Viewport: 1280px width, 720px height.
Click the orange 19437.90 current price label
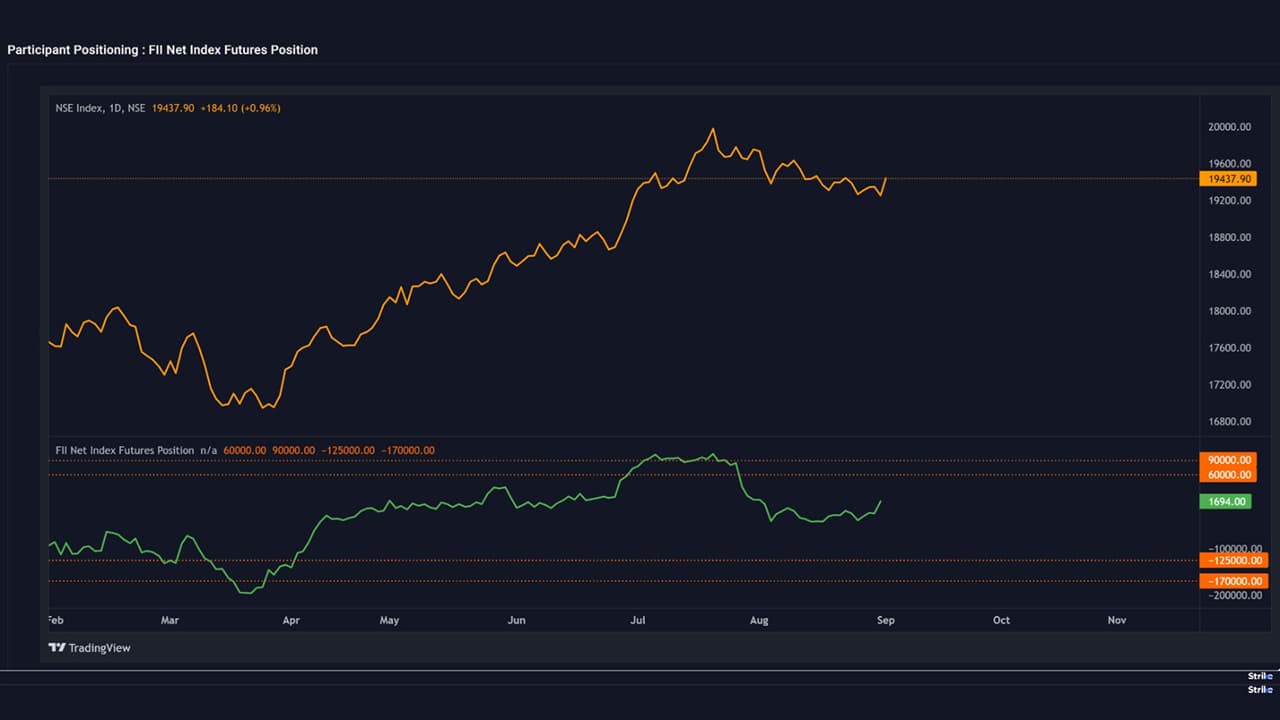click(x=1225, y=179)
